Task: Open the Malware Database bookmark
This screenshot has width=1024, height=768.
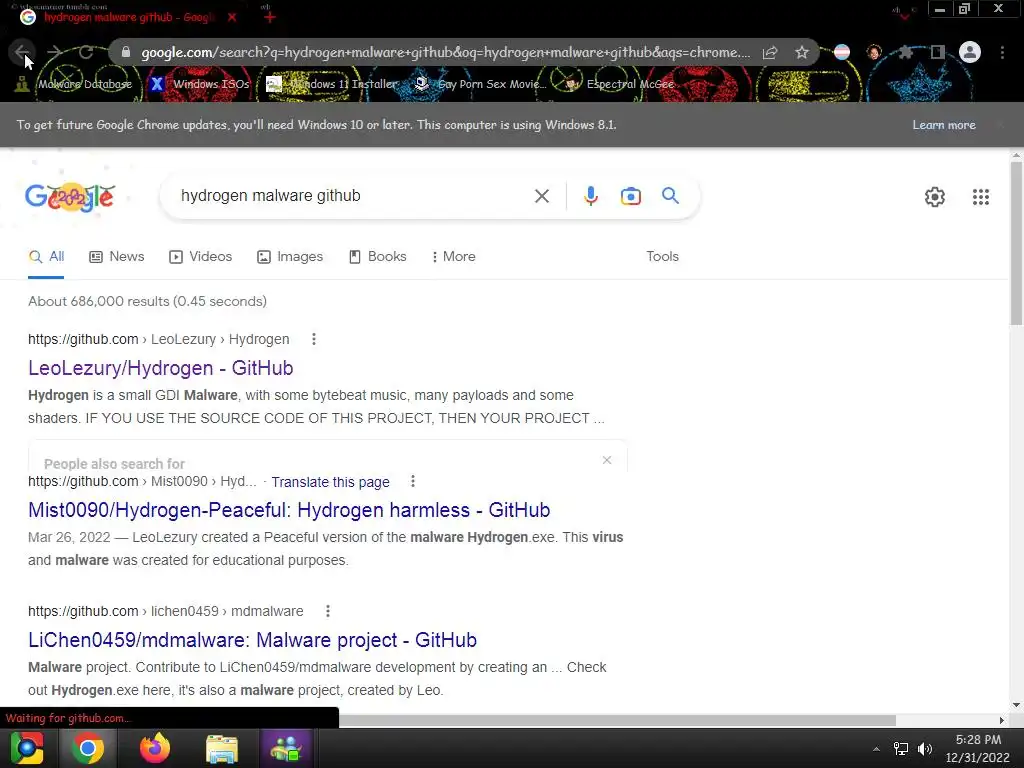Action: [74, 84]
